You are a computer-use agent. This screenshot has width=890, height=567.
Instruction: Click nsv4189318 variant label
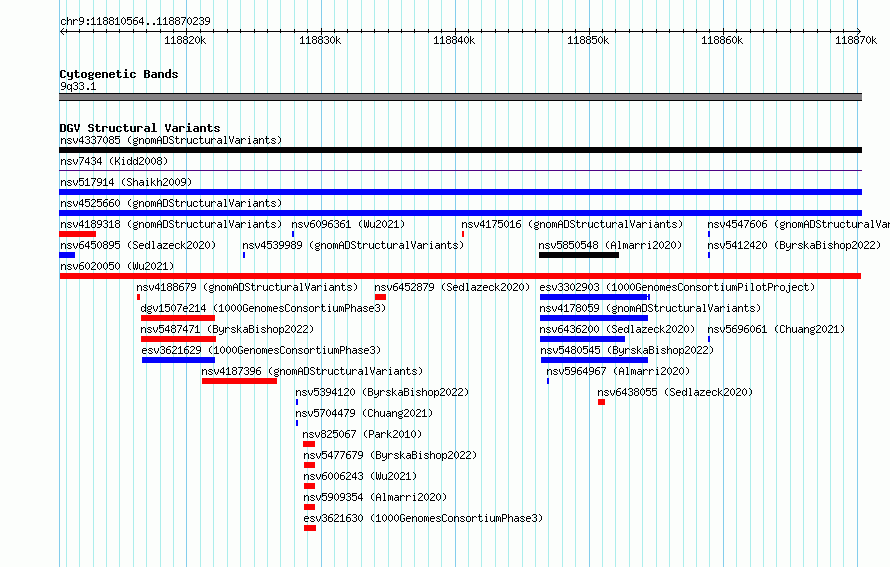[x=171, y=224]
